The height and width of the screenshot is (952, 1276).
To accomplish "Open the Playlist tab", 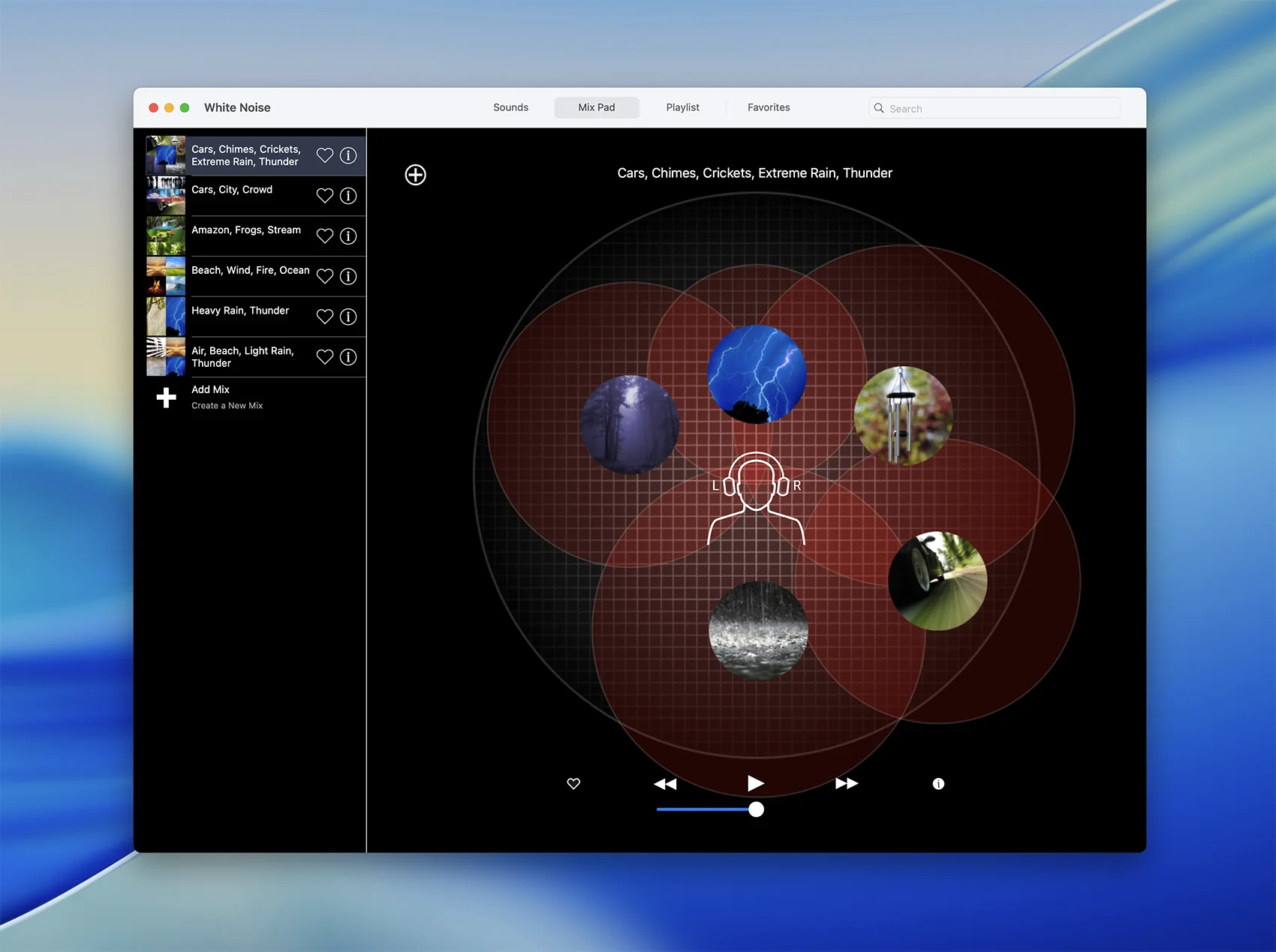I will coord(682,107).
